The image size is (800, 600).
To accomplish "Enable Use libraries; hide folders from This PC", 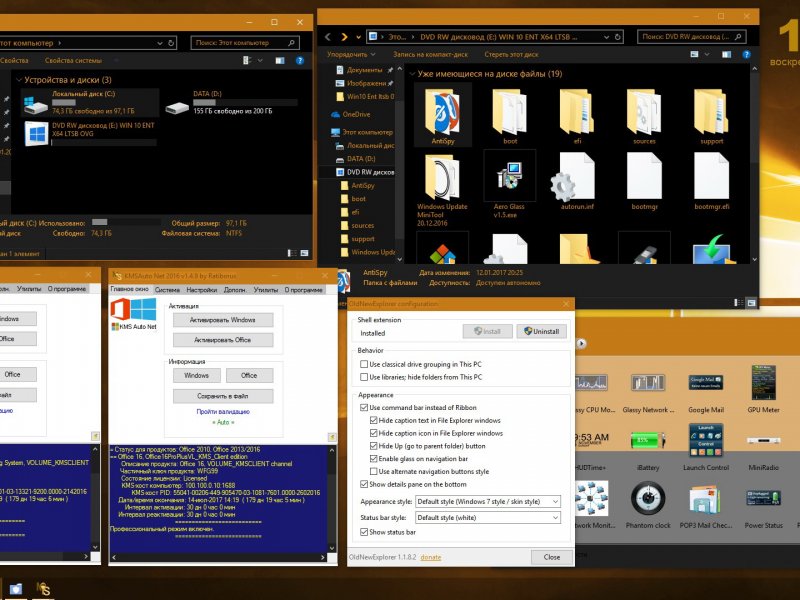I will [364, 377].
